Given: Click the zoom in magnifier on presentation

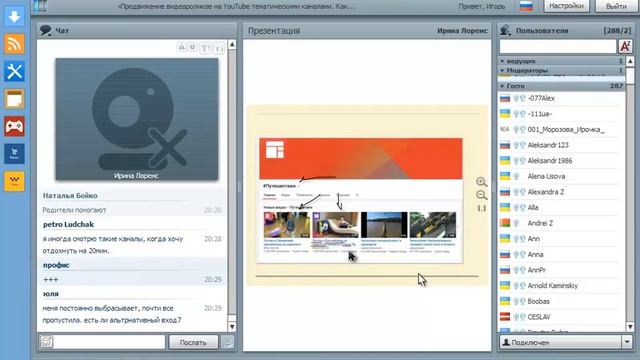Looking at the screenshot, I should 481,182.
